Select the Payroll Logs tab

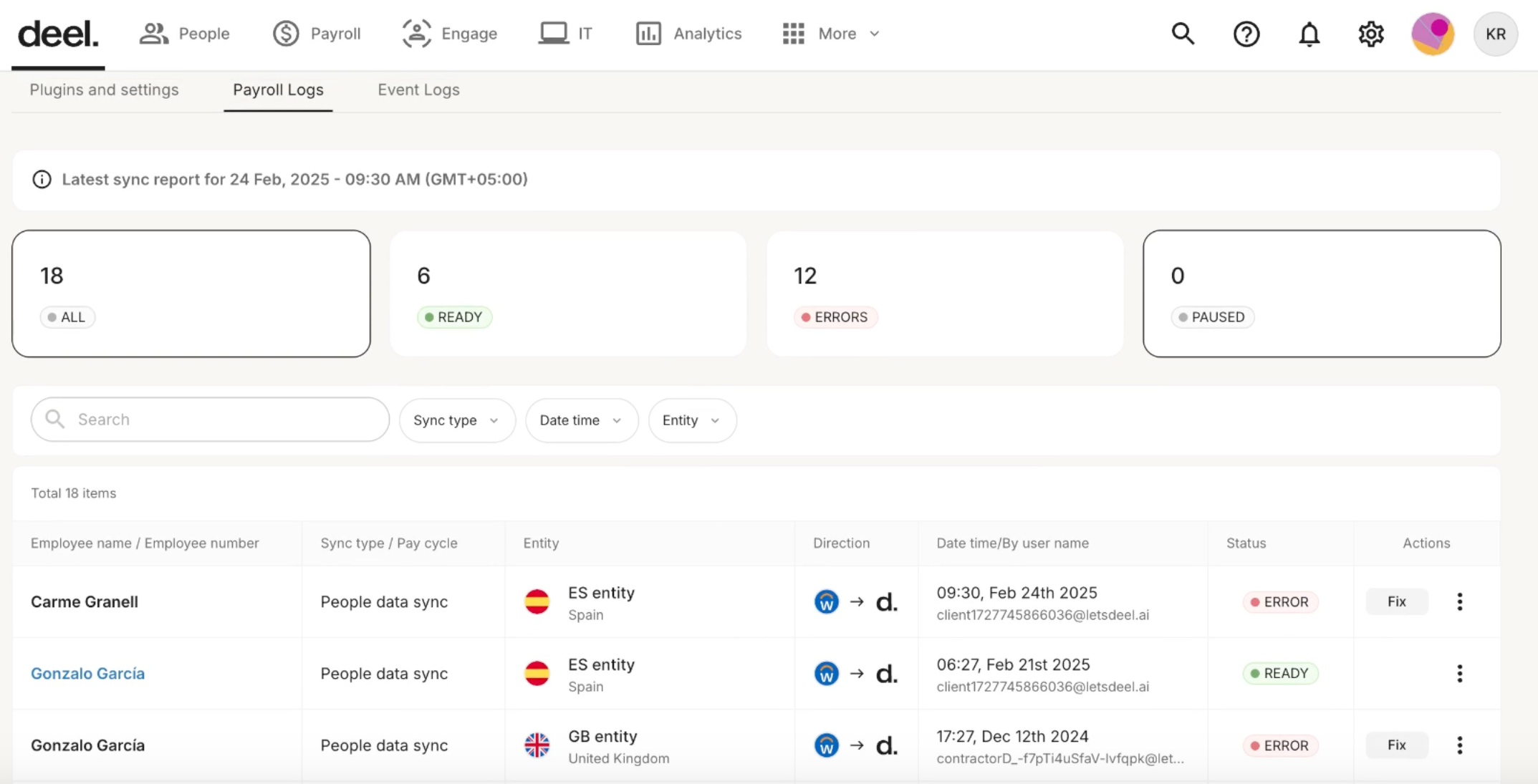(x=278, y=89)
